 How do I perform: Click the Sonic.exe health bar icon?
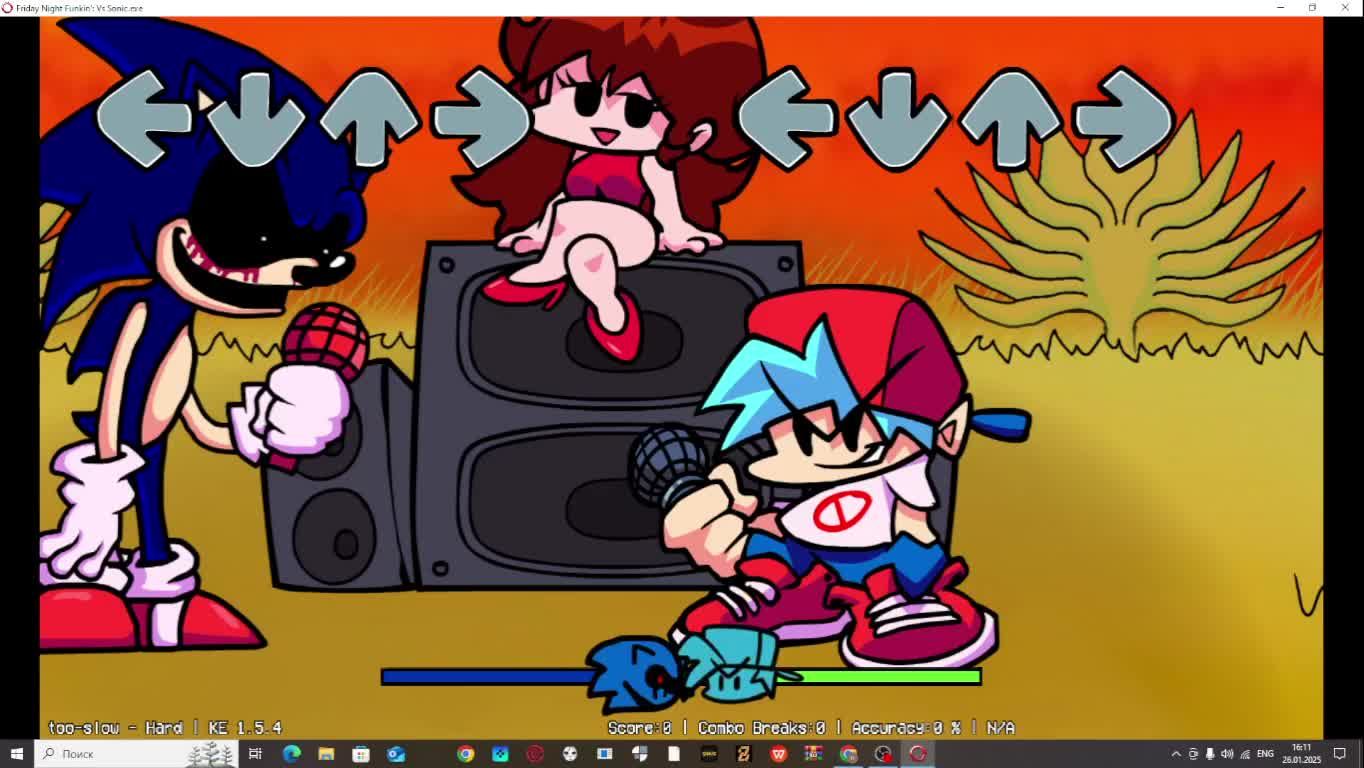[x=634, y=675]
